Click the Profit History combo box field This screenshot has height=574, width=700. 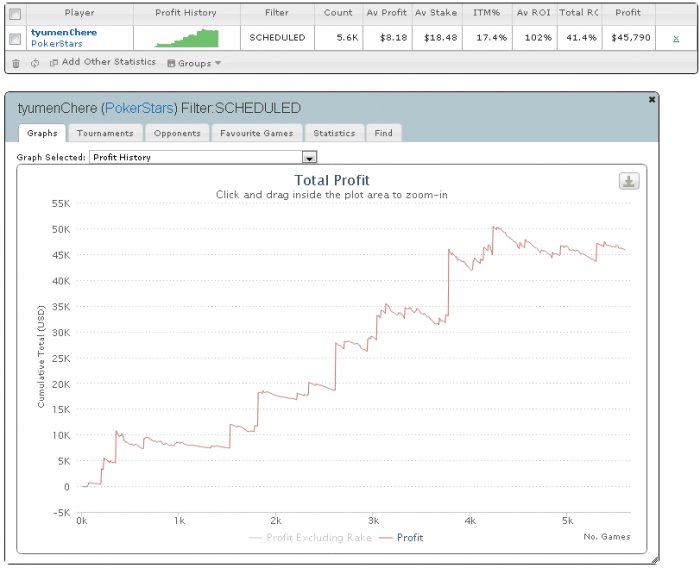(203, 157)
